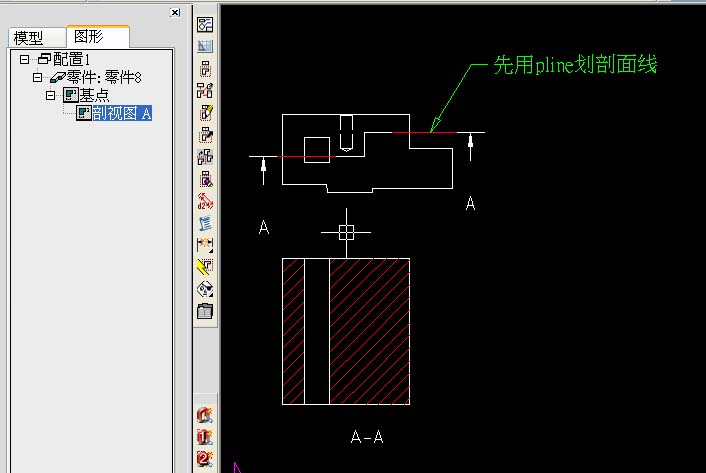Click the blue scroll annotation icon
706x473 pixels.
(x=205, y=223)
